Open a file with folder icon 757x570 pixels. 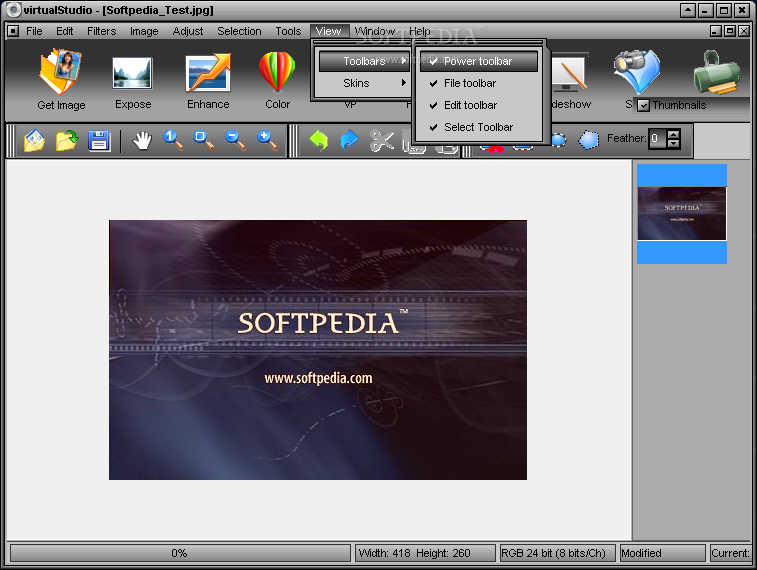point(67,140)
